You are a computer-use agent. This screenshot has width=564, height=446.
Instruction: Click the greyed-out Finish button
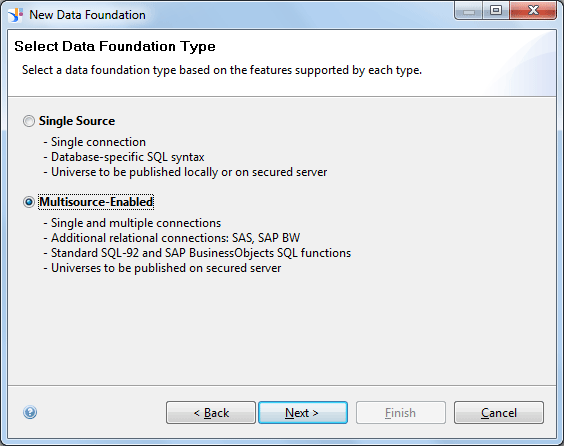401,413
